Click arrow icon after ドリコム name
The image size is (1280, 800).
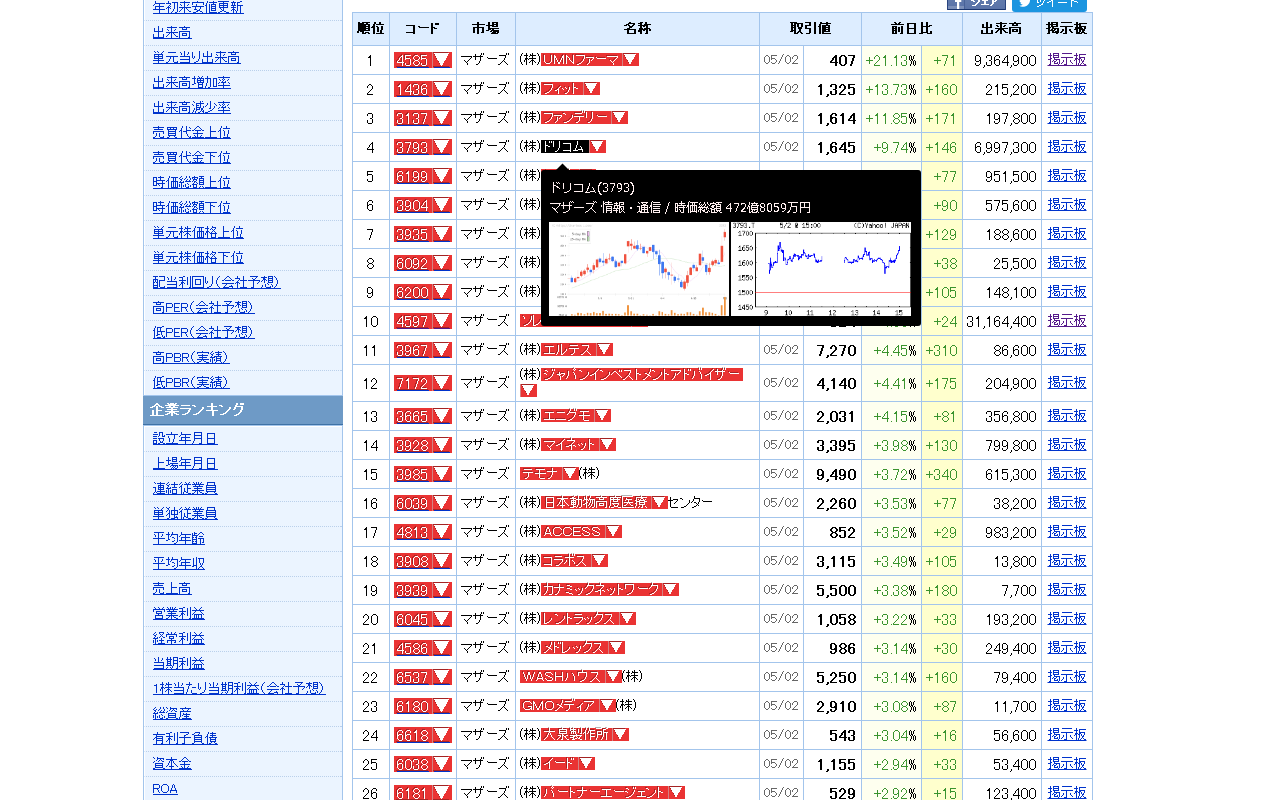pos(597,147)
